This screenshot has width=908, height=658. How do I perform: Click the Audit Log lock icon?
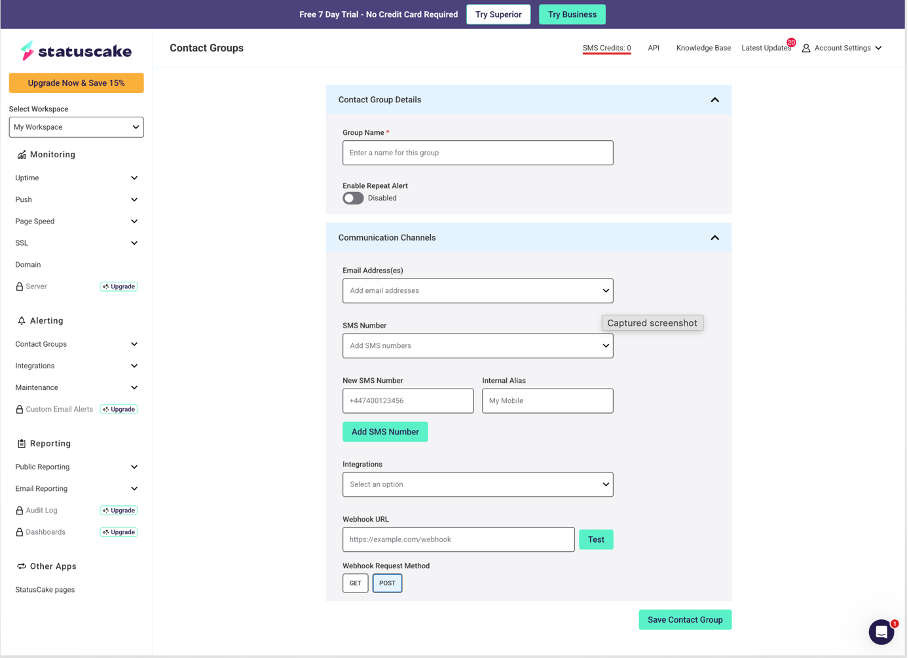pyautogui.click(x=19, y=511)
